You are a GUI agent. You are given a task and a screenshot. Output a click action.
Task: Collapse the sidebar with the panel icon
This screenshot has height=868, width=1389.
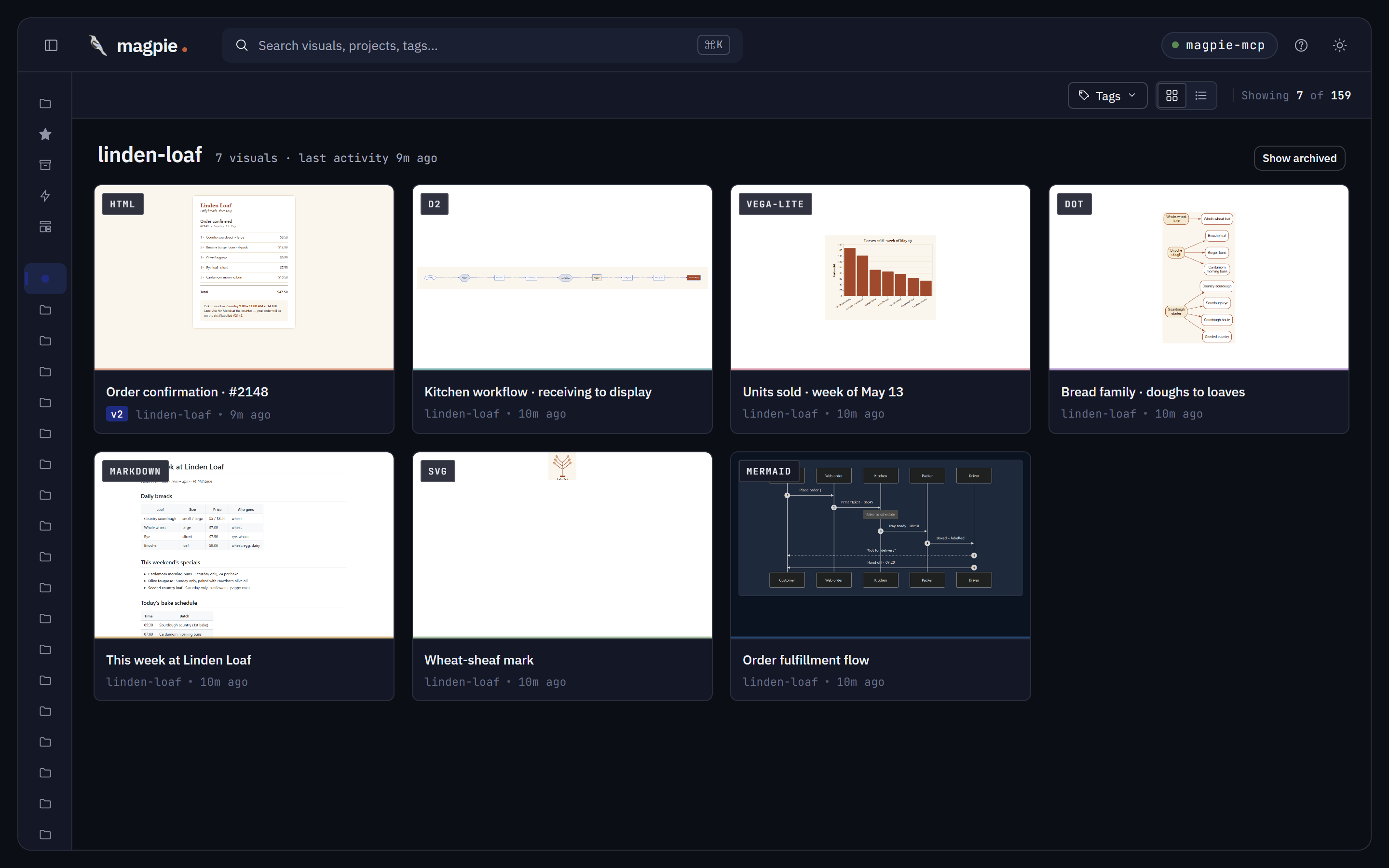[x=51, y=45]
